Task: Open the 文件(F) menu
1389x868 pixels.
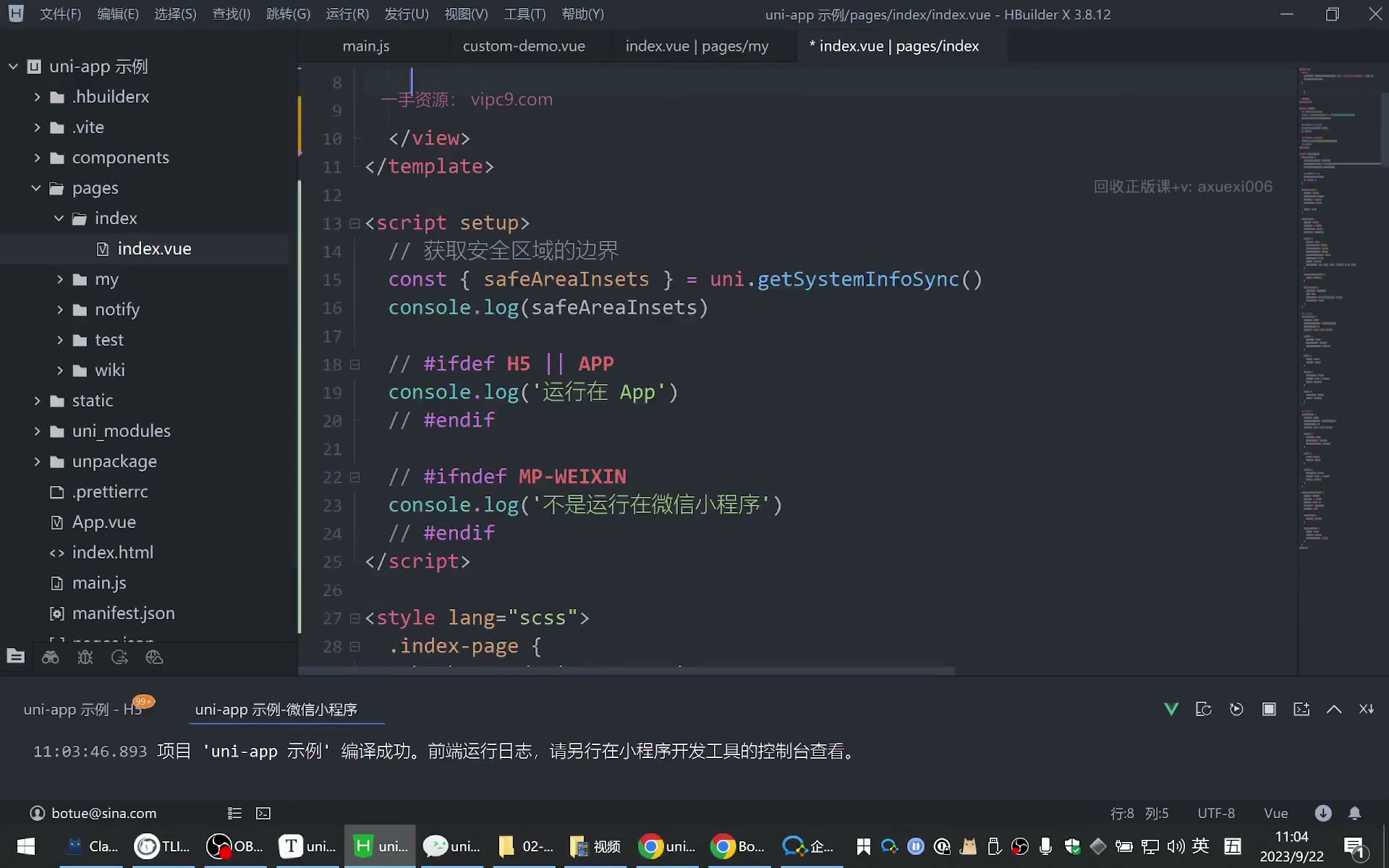Action: [x=60, y=14]
